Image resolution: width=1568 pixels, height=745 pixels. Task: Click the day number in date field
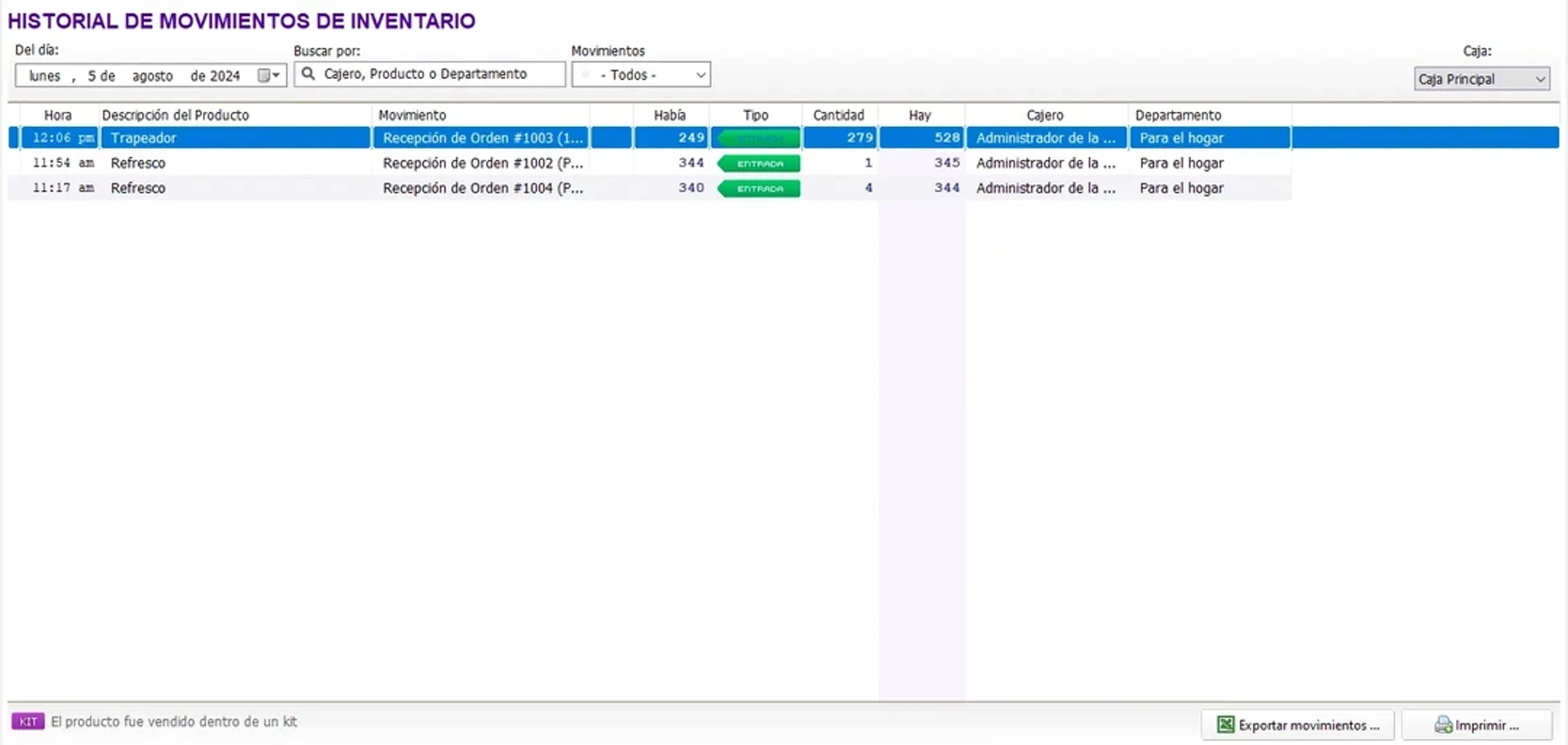coord(92,75)
